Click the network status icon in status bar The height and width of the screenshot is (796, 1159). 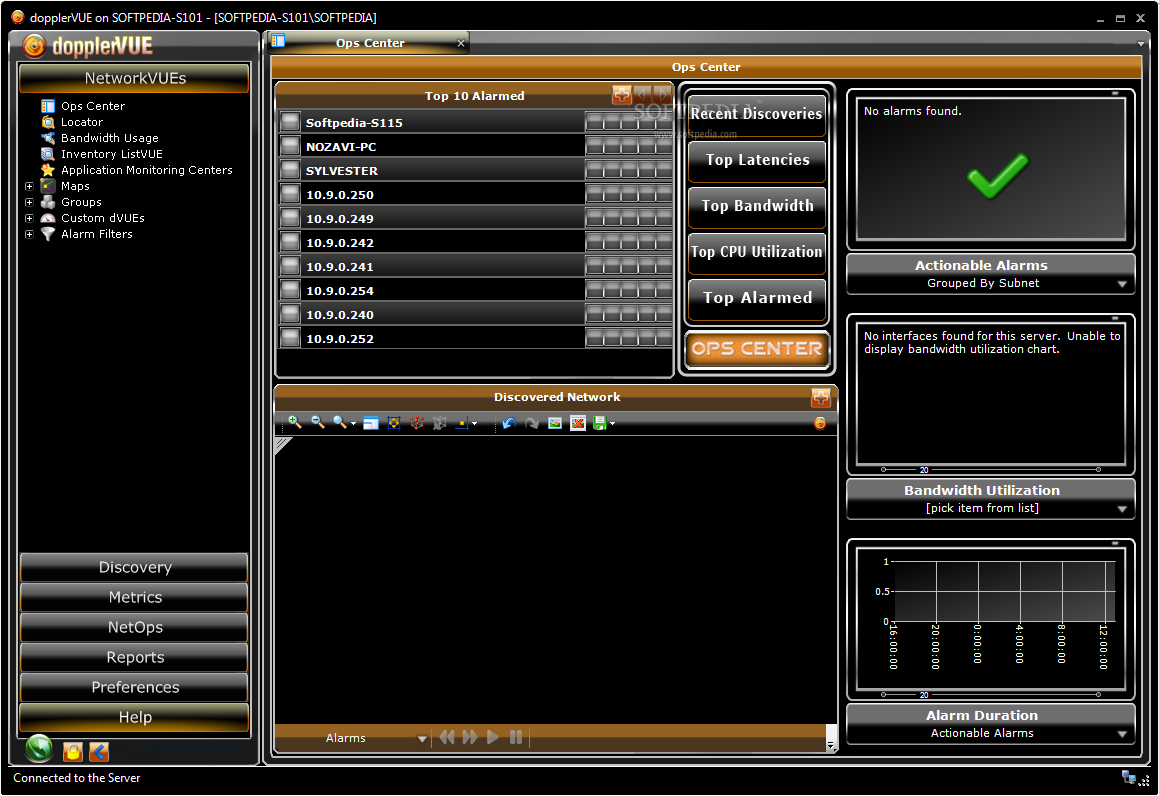pos(1129,778)
